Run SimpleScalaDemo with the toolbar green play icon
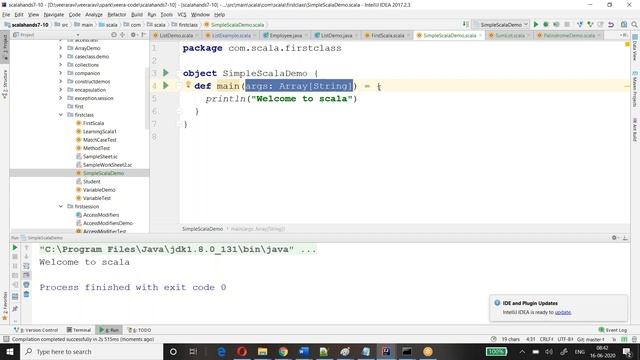 point(536,24)
